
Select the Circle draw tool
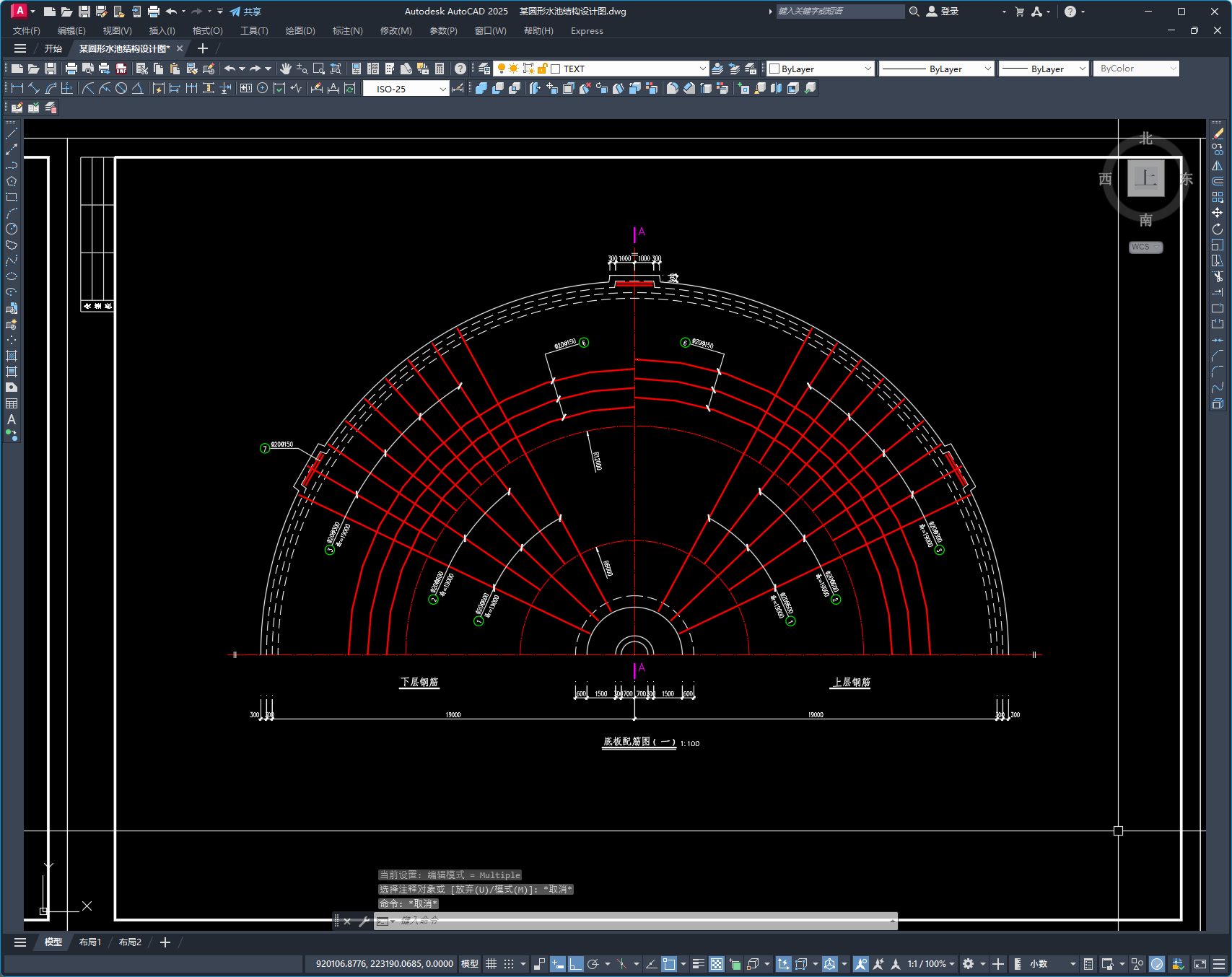(x=12, y=229)
